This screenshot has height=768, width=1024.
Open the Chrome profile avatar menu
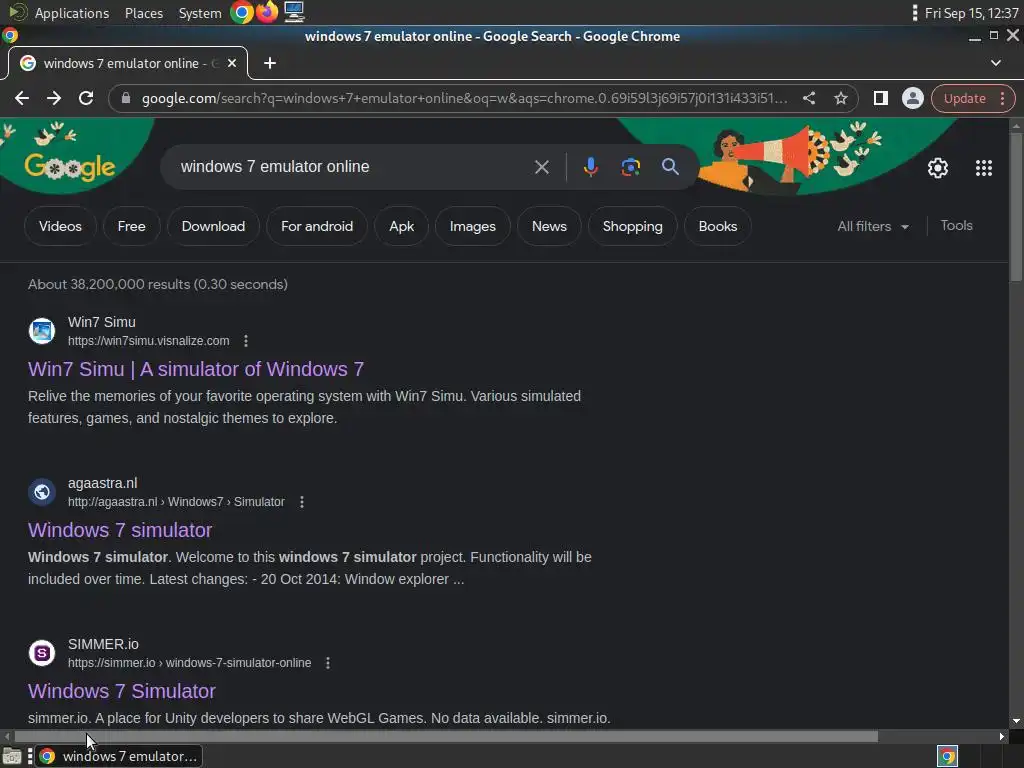click(912, 98)
